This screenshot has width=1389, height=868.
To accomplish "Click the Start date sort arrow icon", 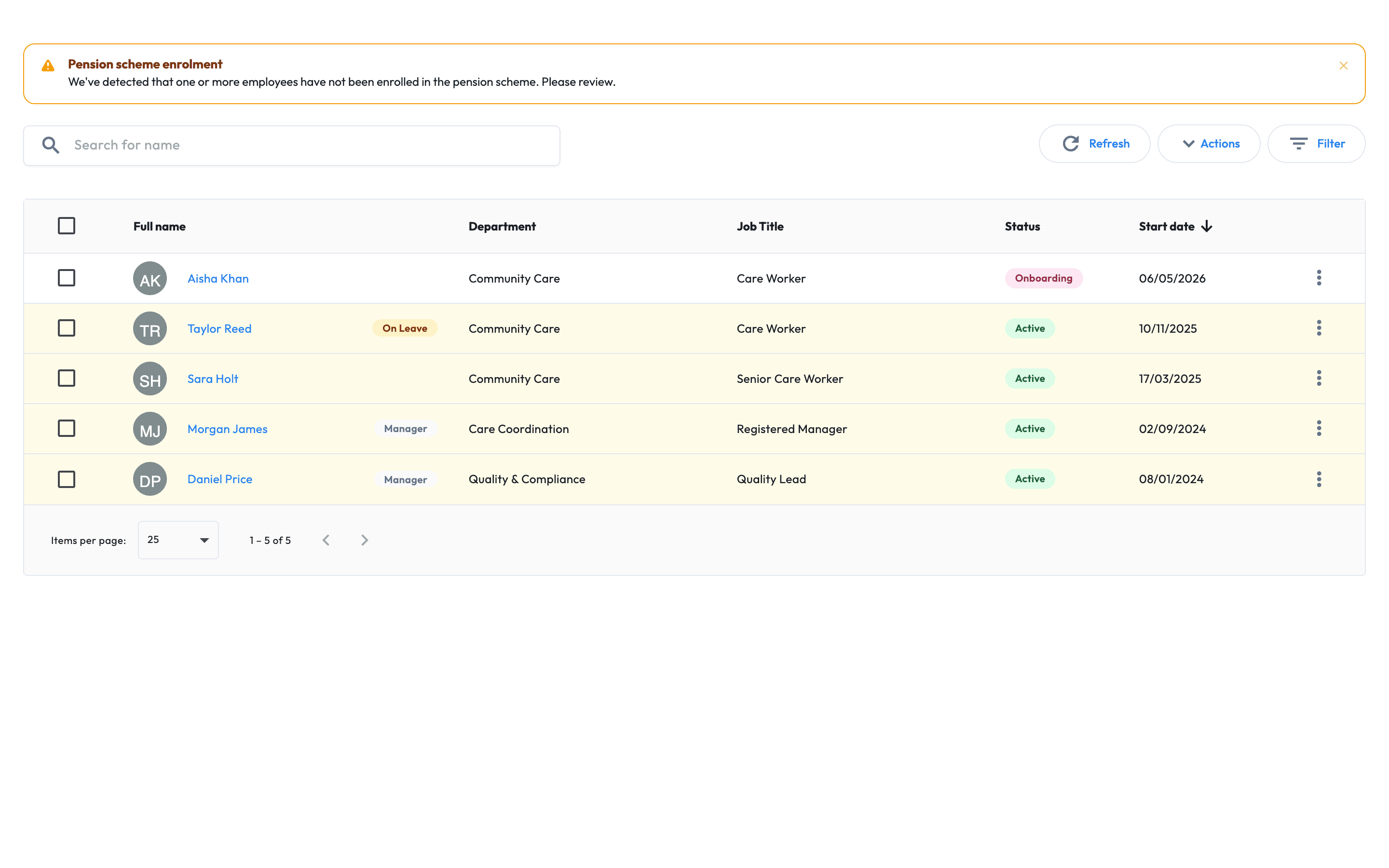I will coord(1207,226).
